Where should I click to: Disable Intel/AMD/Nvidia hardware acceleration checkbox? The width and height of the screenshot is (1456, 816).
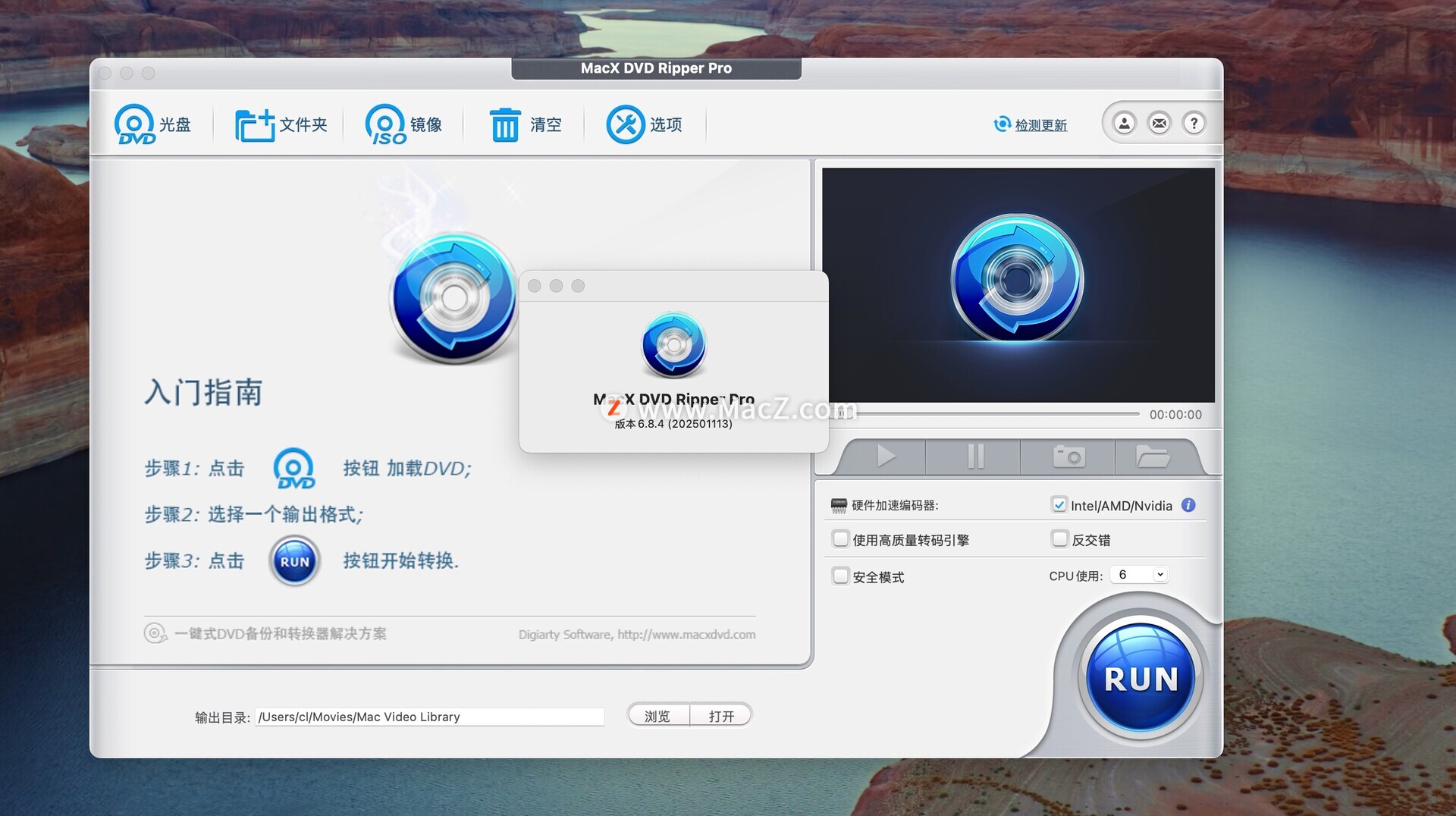point(1059,505)
